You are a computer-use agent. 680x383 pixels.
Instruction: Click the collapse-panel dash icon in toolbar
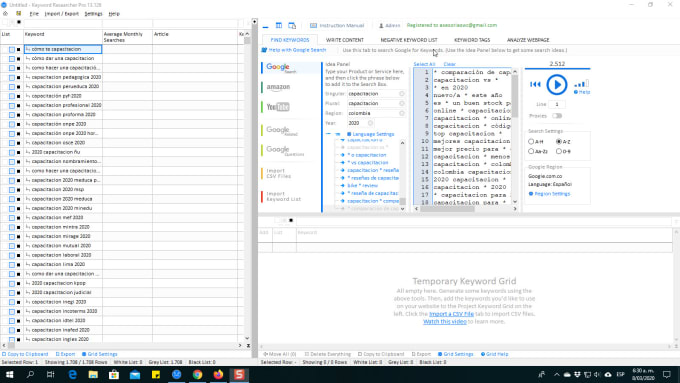[265, 26]
